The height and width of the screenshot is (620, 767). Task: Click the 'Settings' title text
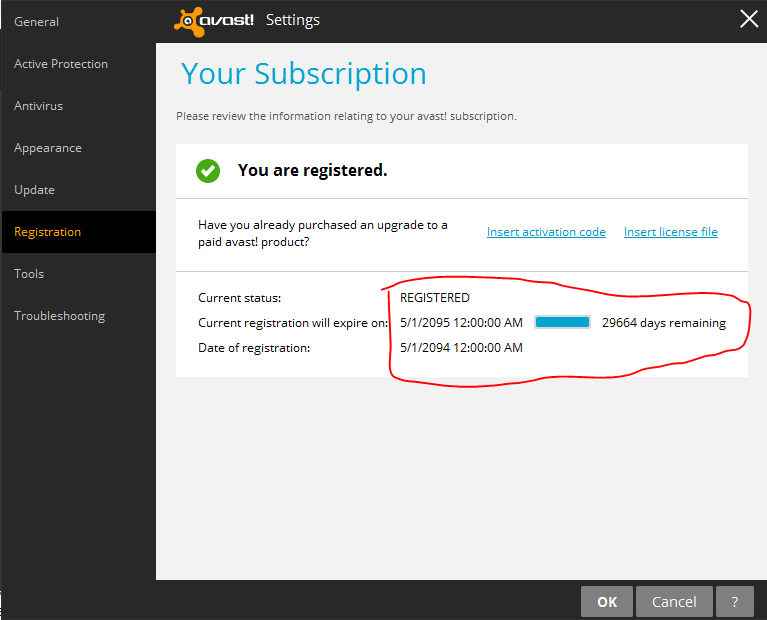click(293, 20)
